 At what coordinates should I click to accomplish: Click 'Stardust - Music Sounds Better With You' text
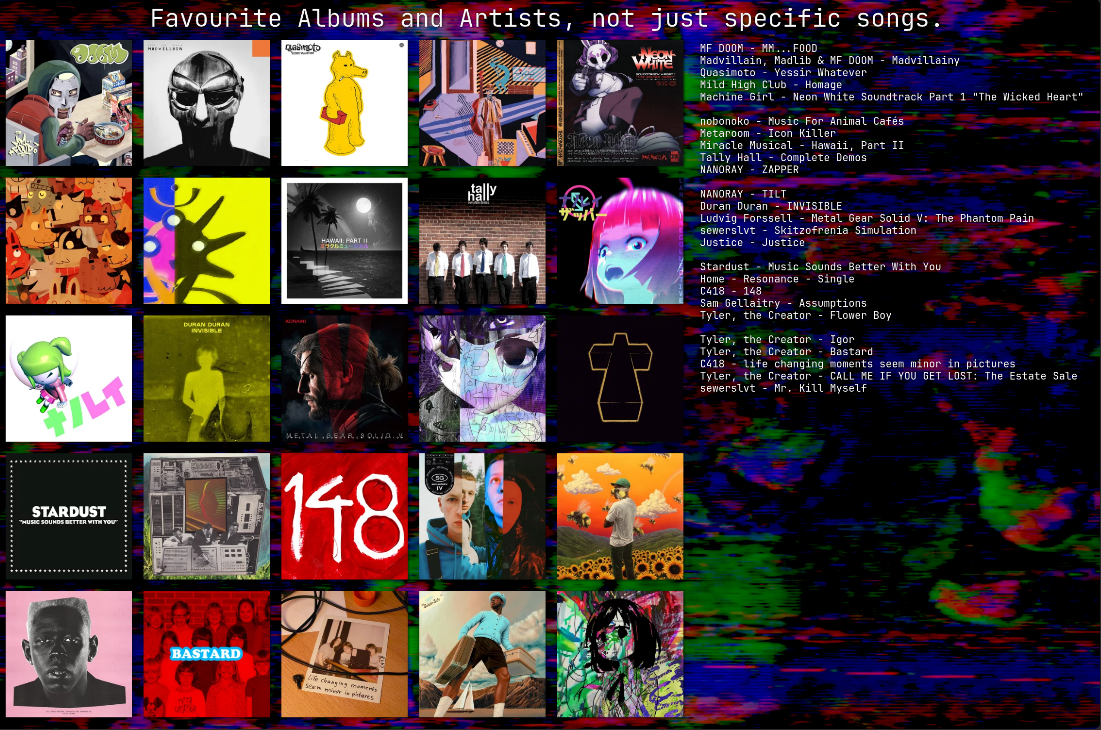tap(820, 267)
